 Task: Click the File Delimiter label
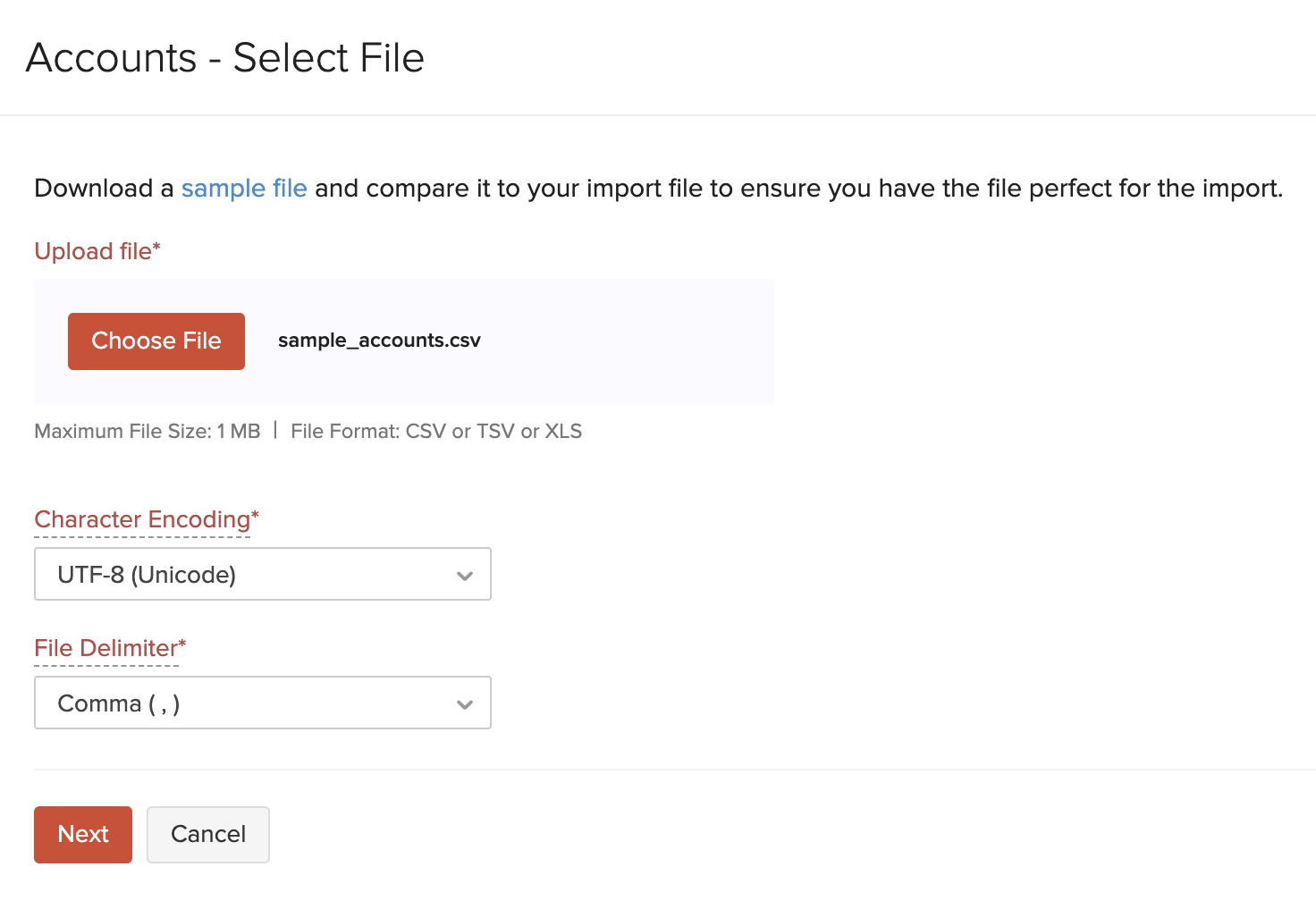[105, 648]
